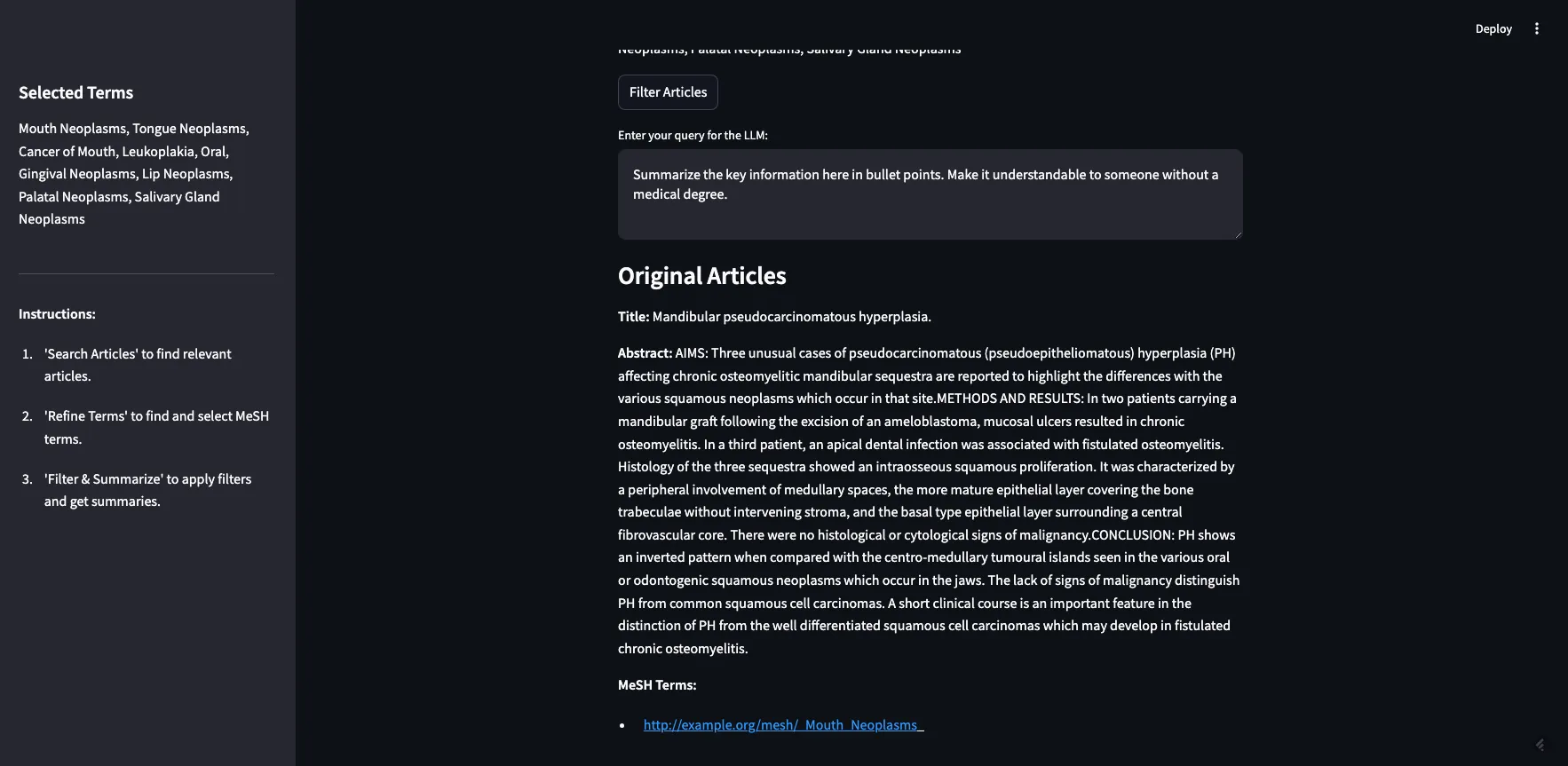Click the selected terms list in the sidebar
The image size is (1568, 766).
[x=134, y=174]
